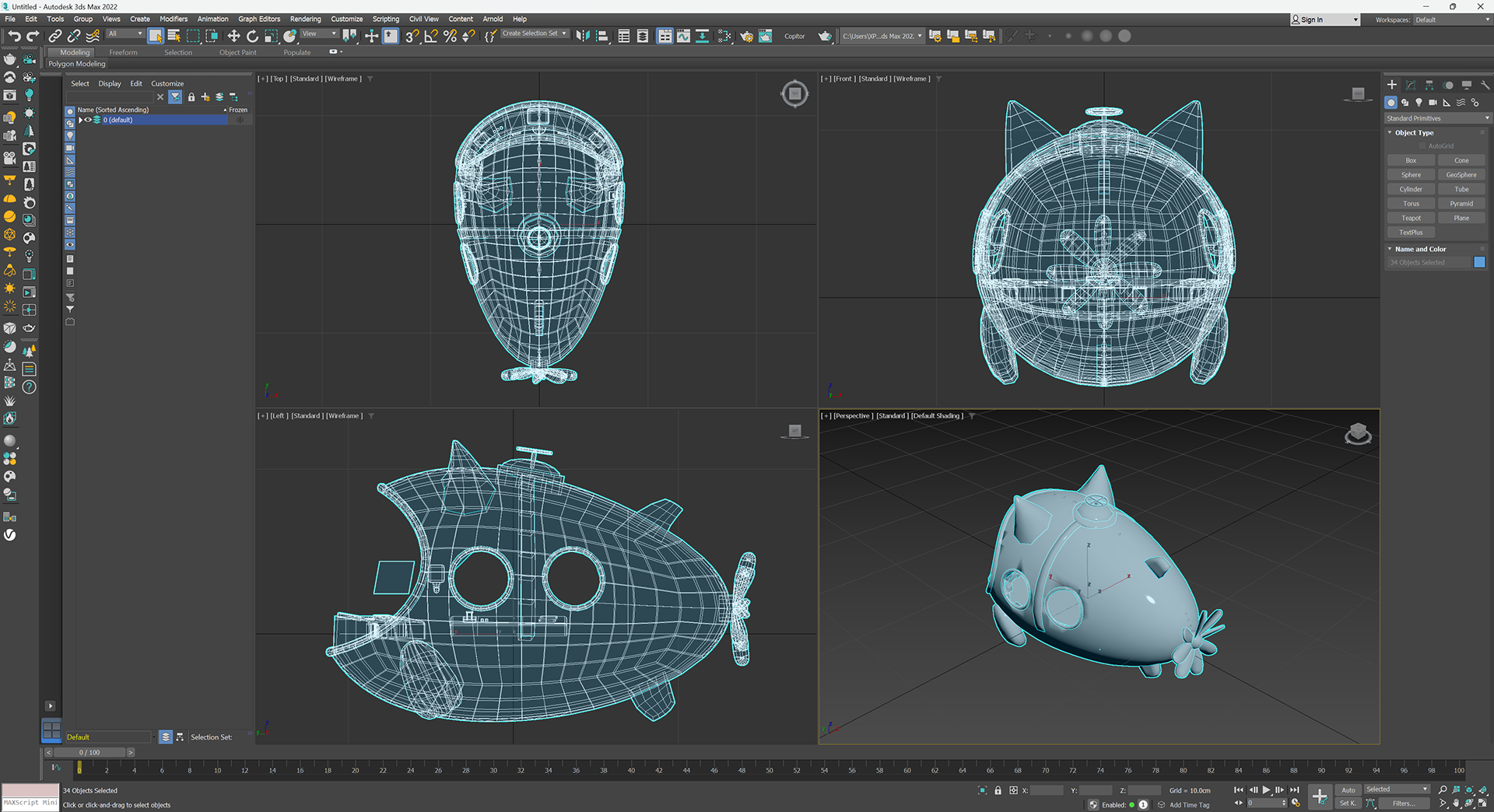The image size is (1494, 812).
Task: Click the Undo arrow in main toolbar
Action: (x=14, y=36)
